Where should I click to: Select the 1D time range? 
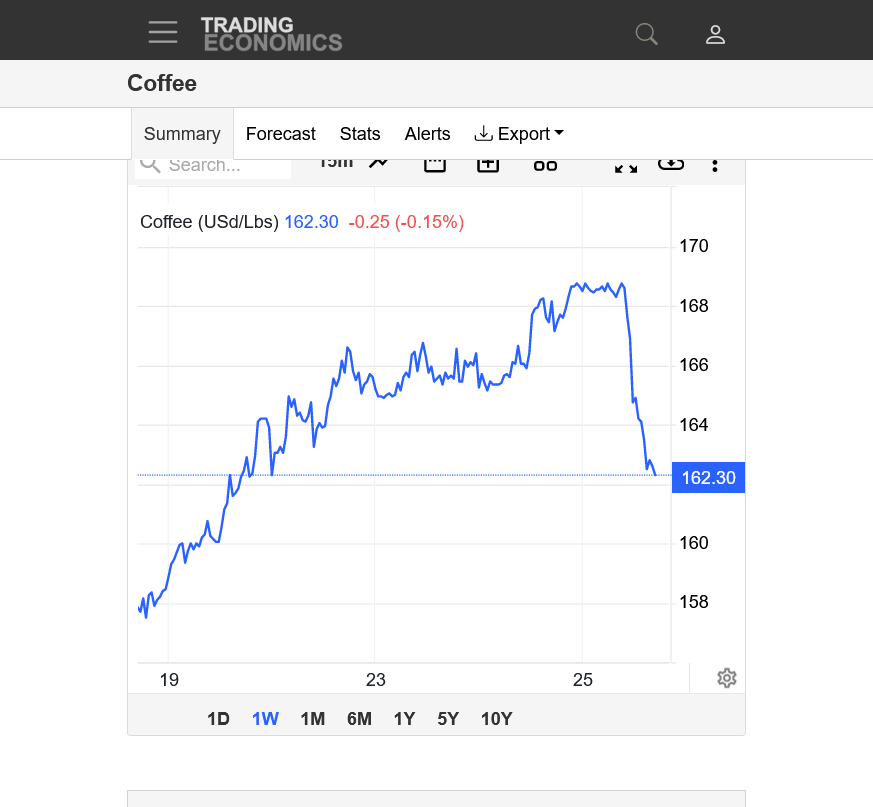[218, 718]
